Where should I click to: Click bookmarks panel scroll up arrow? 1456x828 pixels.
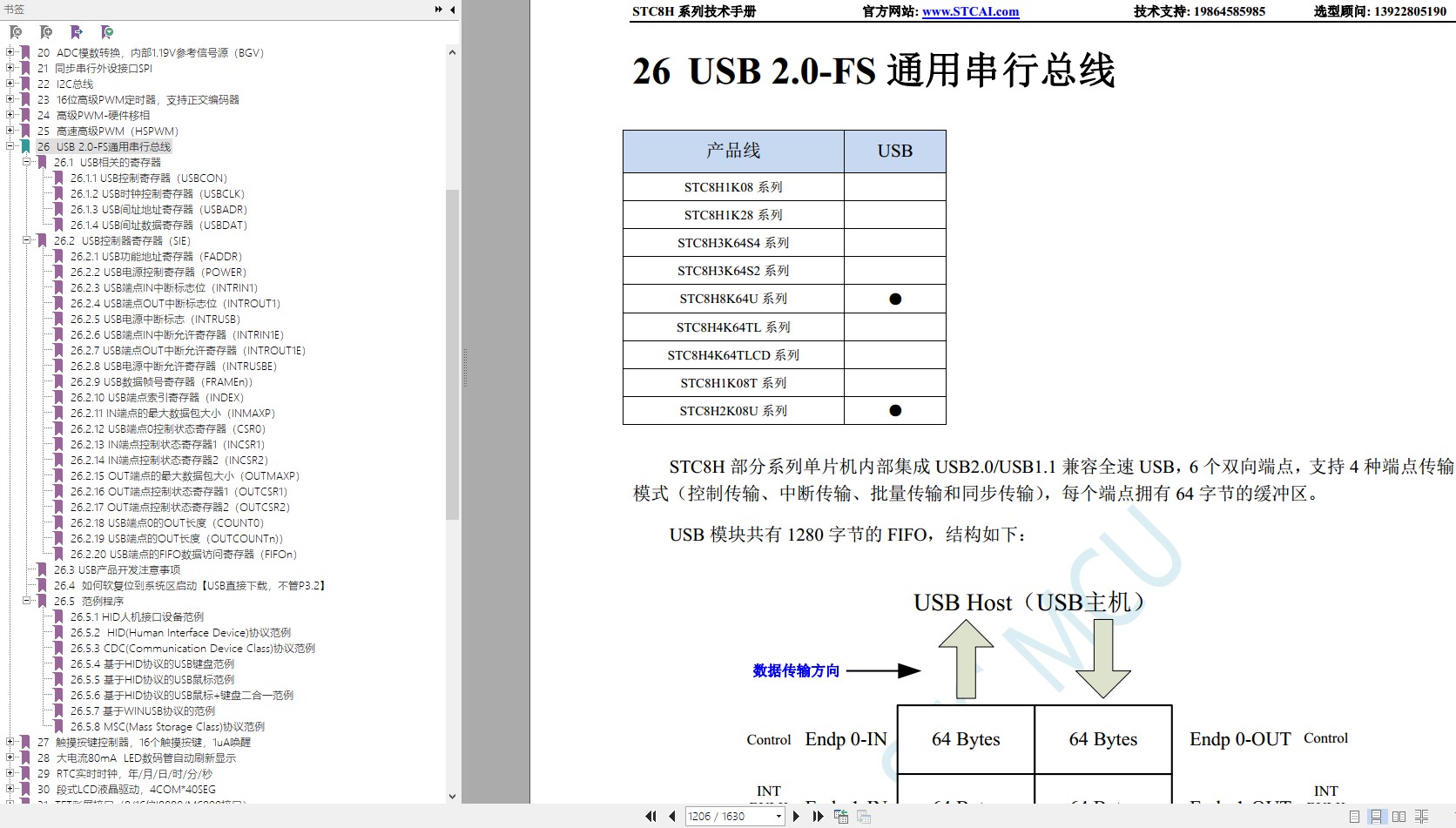click(x=452, y=52)
